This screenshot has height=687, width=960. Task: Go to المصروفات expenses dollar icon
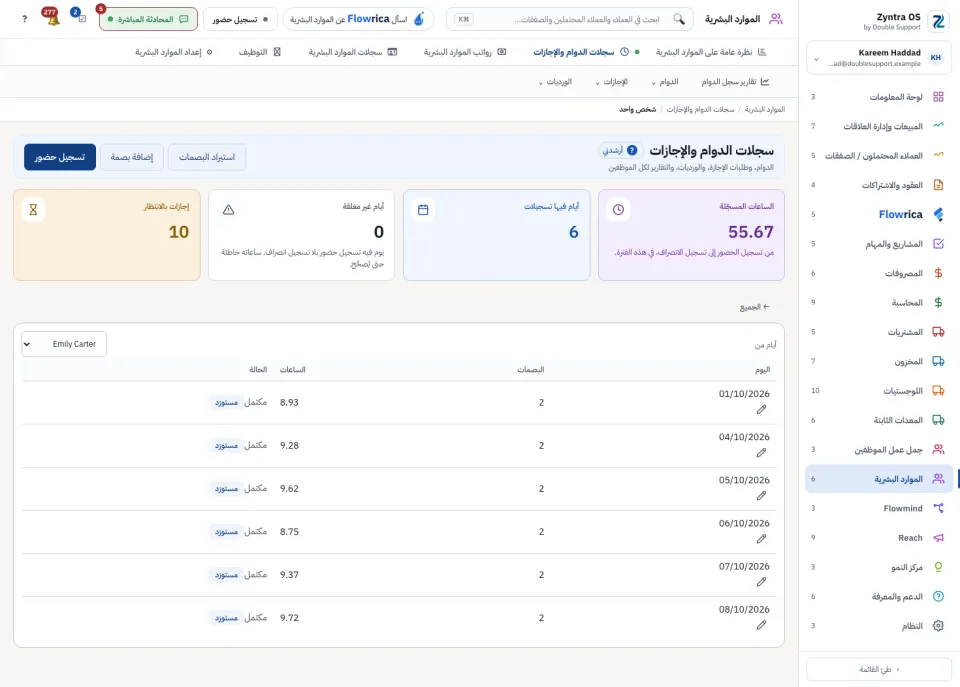tap(938, 273)
